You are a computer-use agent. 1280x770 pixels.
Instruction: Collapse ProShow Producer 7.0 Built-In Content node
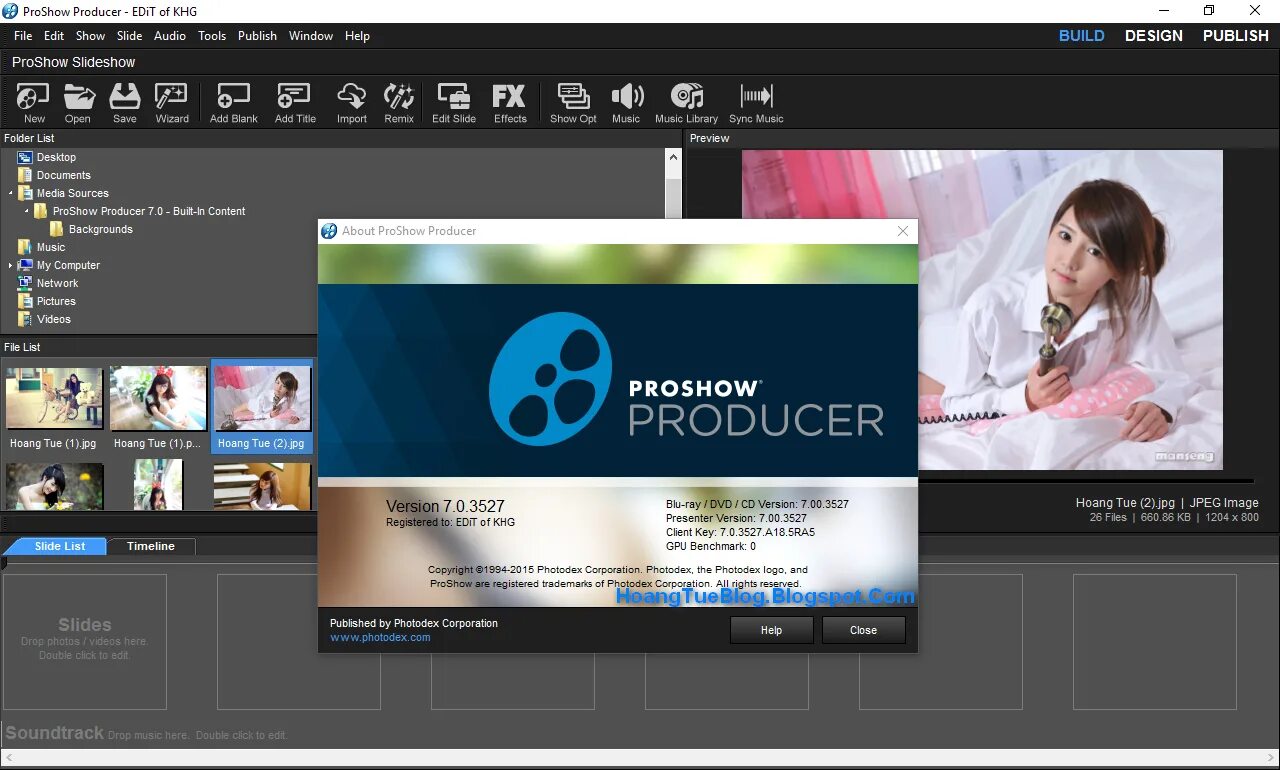click(x=27, y=211)
